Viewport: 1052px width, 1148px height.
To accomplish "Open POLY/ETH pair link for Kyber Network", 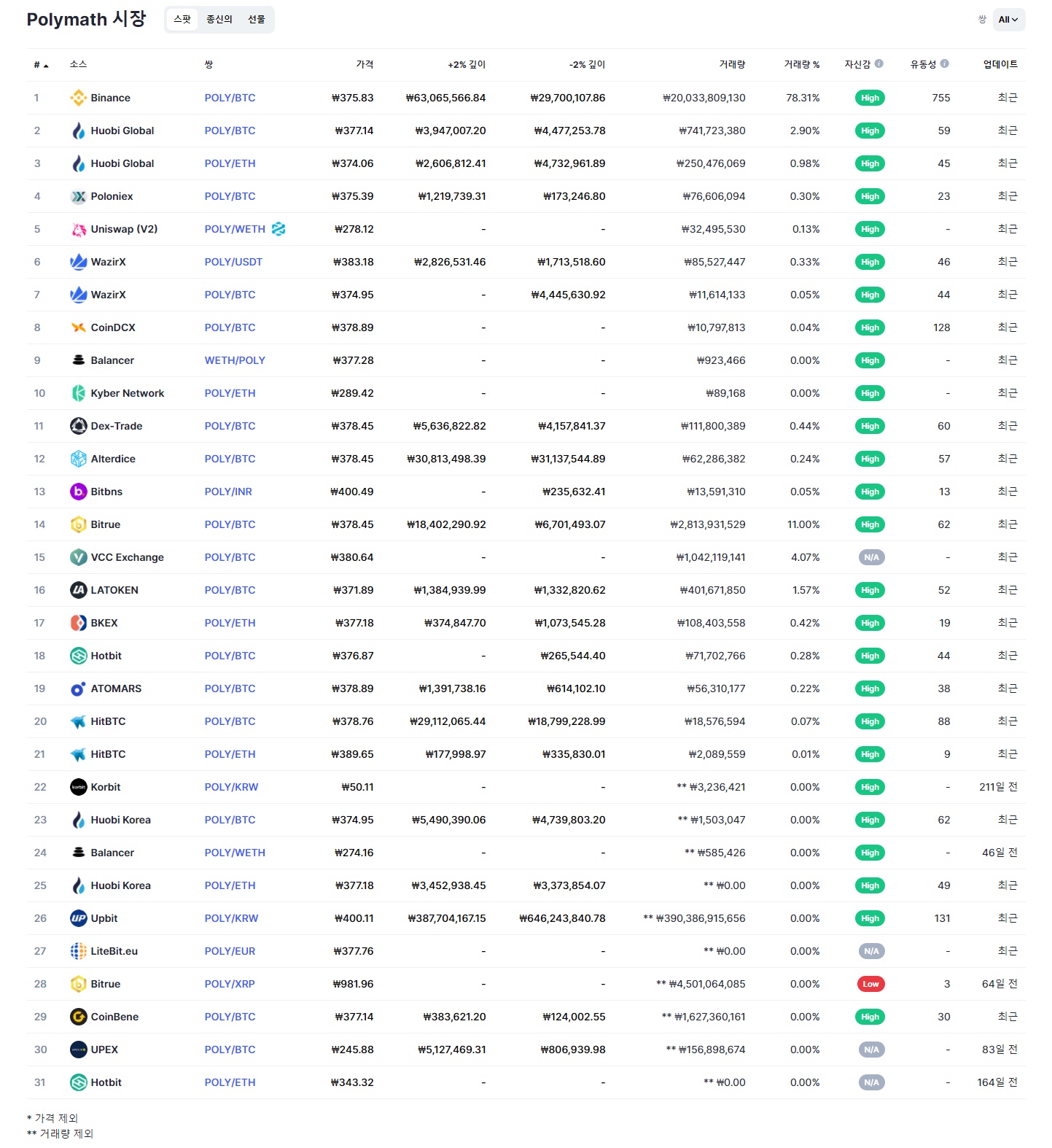I will tap(230, 393).
